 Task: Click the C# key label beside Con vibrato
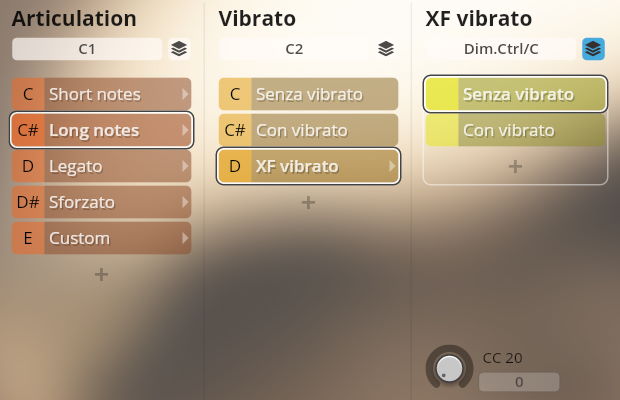coord(235,130)
